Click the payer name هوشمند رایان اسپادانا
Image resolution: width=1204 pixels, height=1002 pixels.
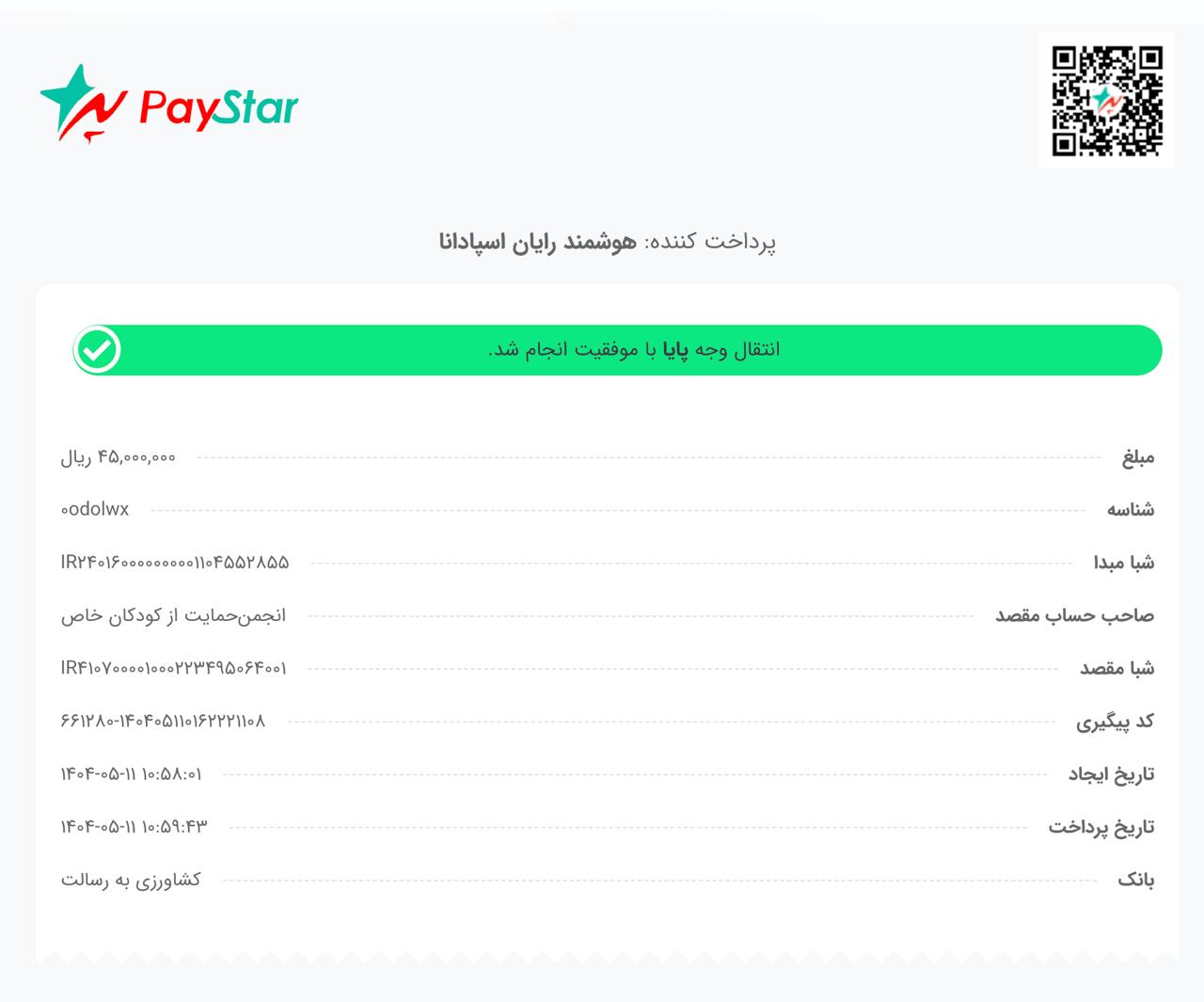coord(538,242)
